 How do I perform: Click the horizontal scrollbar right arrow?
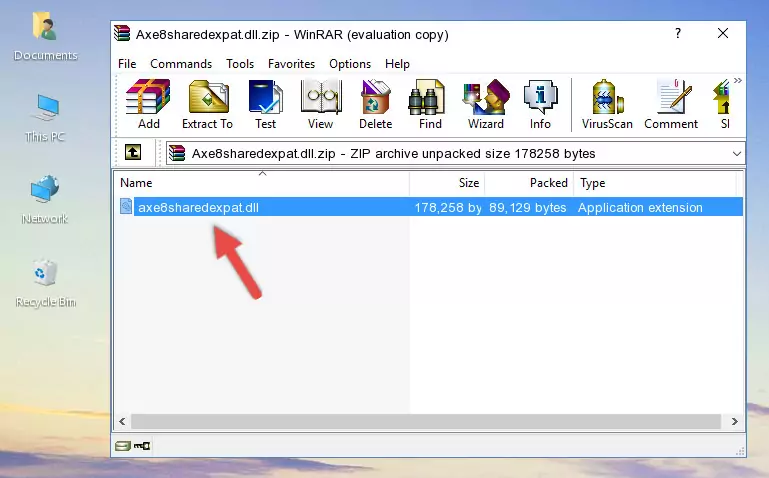(734, 421)
